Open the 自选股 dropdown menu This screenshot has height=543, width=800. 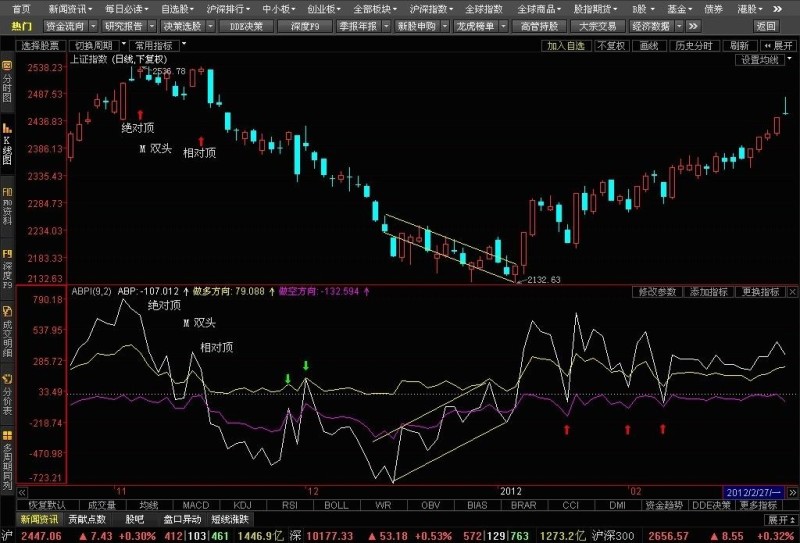[x=178, y=9]
